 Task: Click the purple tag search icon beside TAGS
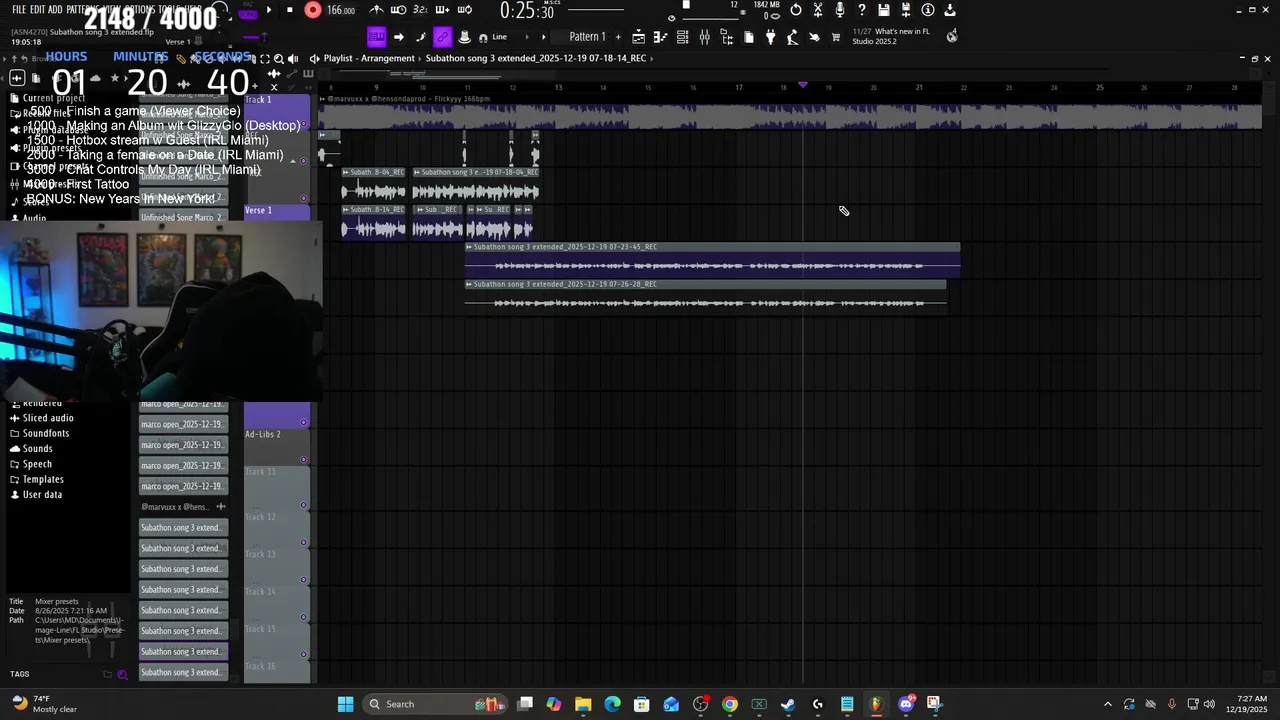click(122, 674)
